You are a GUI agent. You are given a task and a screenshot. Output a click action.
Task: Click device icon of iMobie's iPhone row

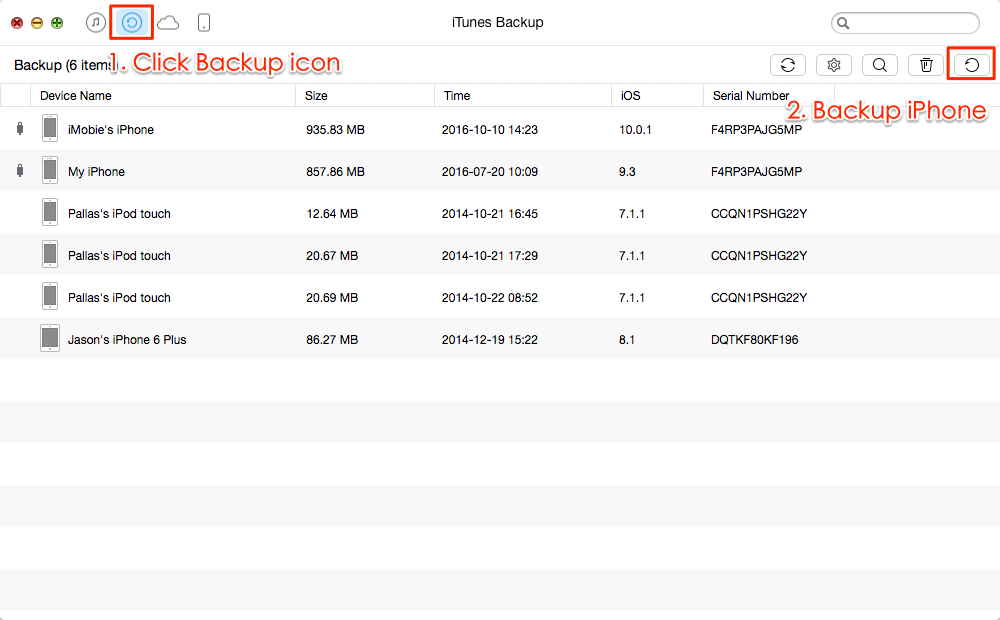50,128
